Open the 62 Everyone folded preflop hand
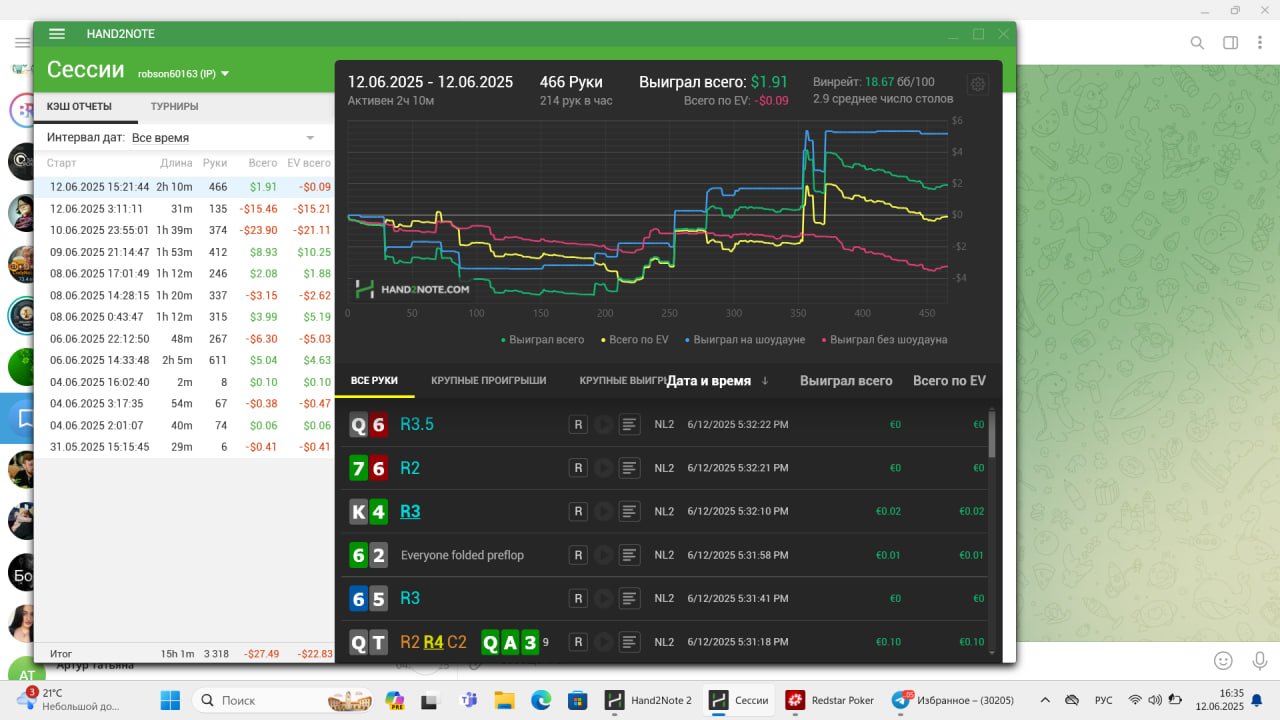The width and height of the screenshot is (1280, 720). point(663,555)
